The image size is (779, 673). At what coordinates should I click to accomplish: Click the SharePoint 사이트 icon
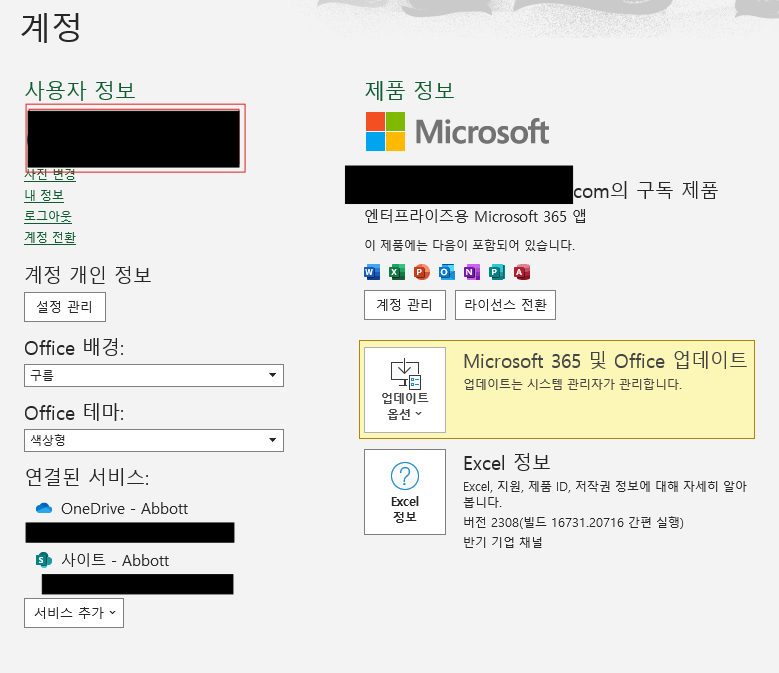(44, 560)
